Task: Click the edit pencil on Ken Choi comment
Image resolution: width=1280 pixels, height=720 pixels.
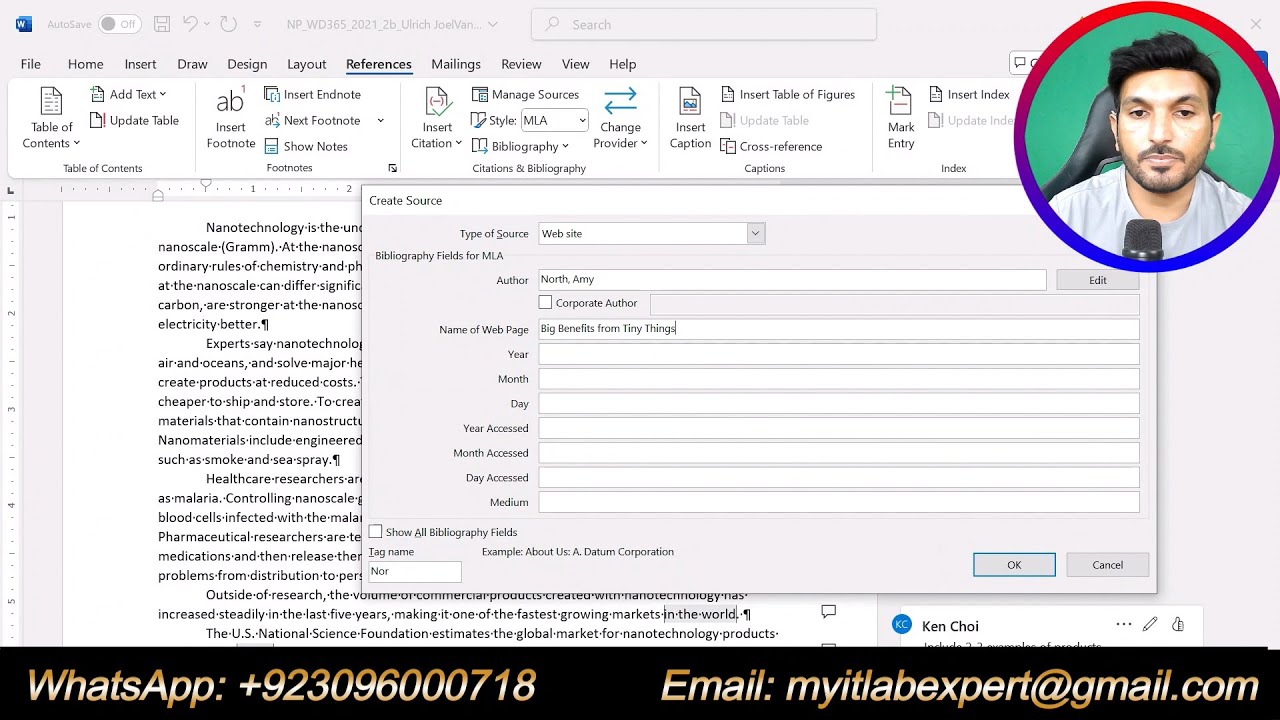Action: (x=1150, y=625)
